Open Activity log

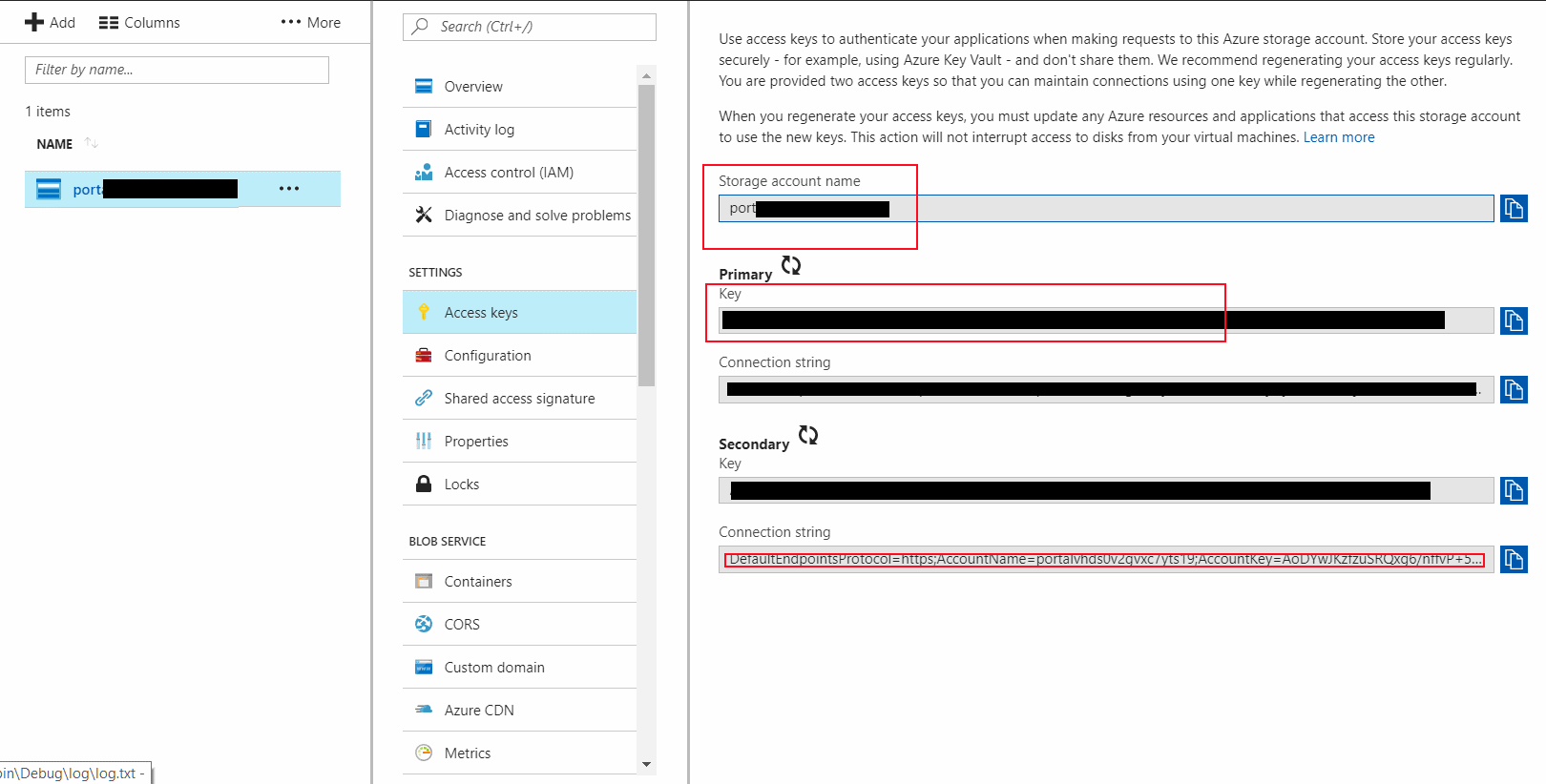coord(519,129)
